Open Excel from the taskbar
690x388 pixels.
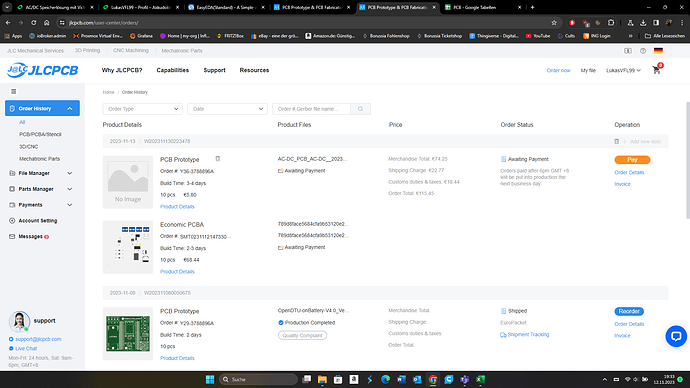tap(481, 379)
